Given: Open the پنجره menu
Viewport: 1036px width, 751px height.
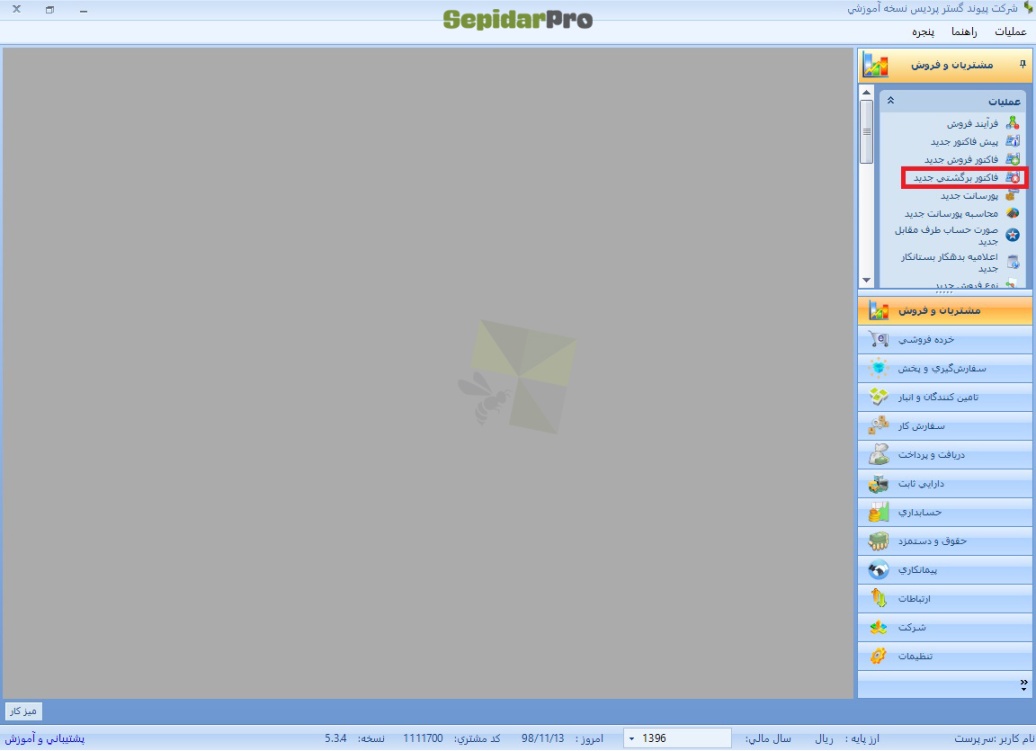Looking at the screenshot, I should (x=923, y=32).
